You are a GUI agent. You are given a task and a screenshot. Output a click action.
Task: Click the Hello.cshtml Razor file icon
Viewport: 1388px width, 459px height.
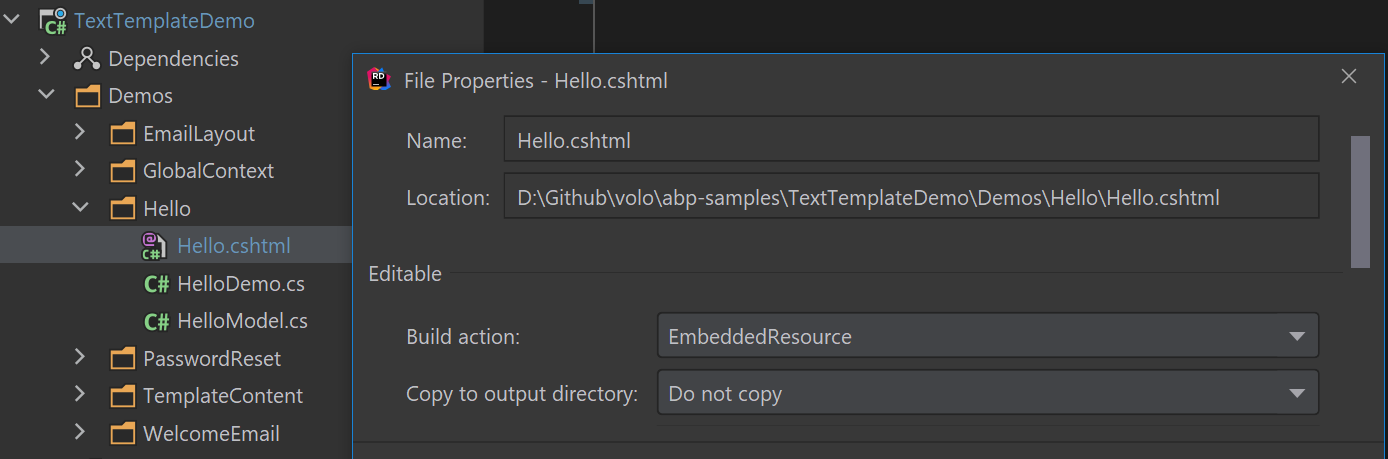click(x=152, y=246)
